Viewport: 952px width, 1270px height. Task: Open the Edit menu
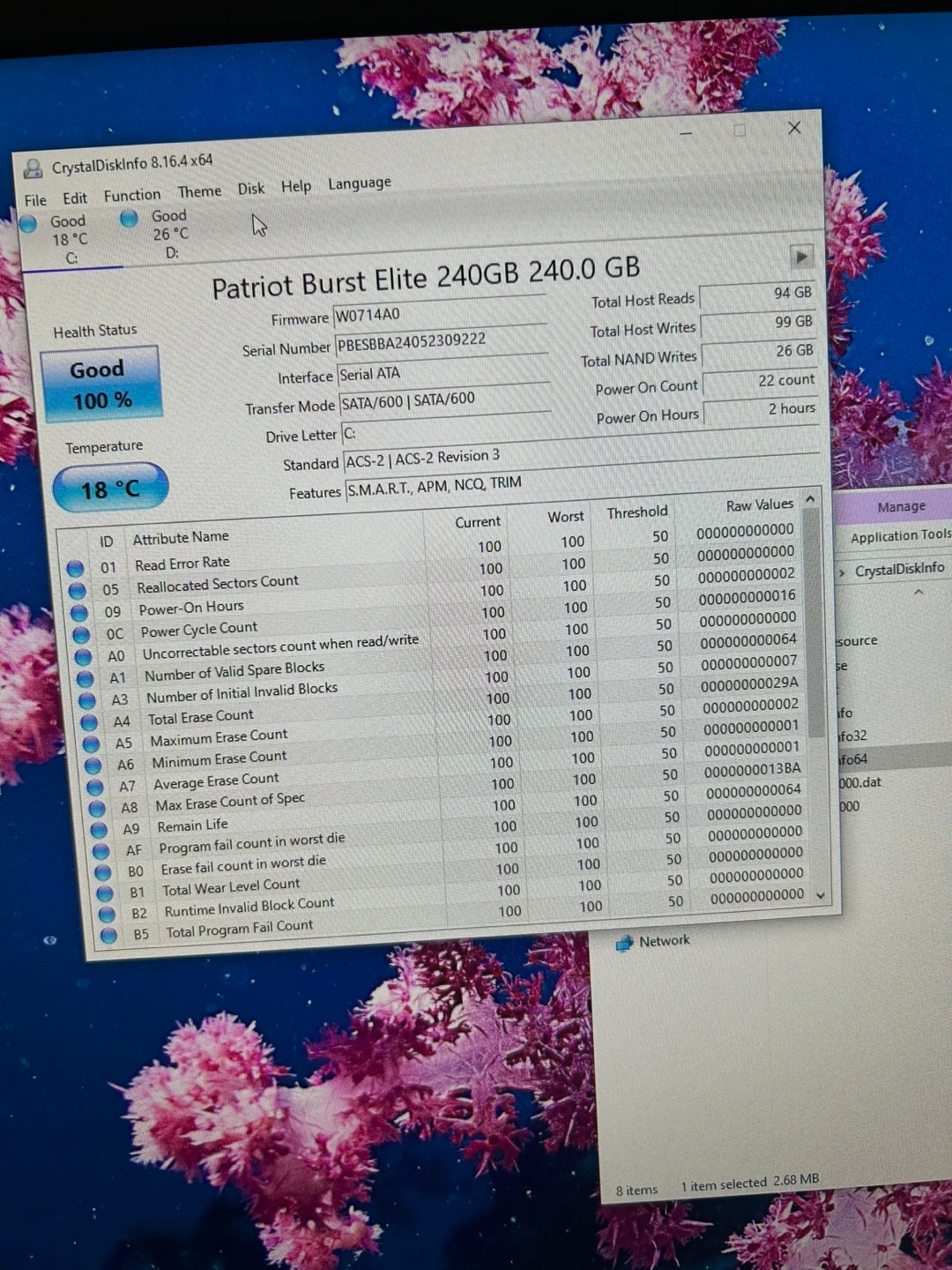[x=75, y=198]
